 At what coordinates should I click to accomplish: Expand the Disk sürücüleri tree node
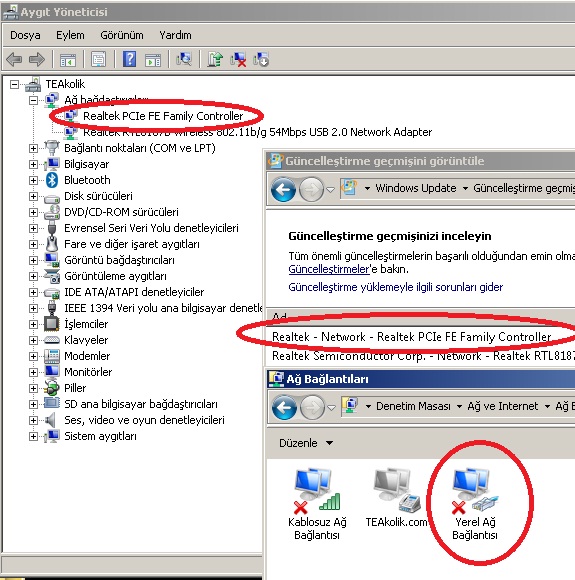point(33,196)
